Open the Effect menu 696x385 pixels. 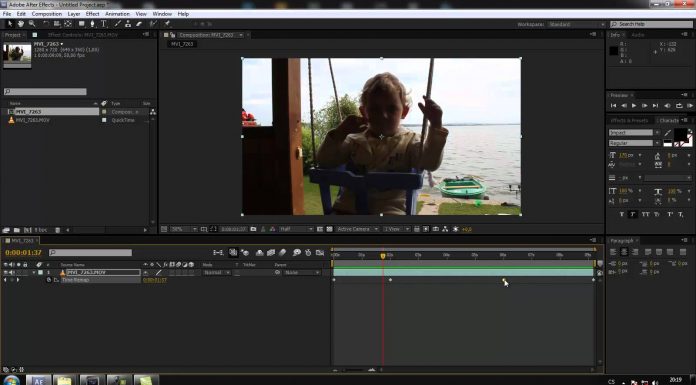[x=92, y=14]
